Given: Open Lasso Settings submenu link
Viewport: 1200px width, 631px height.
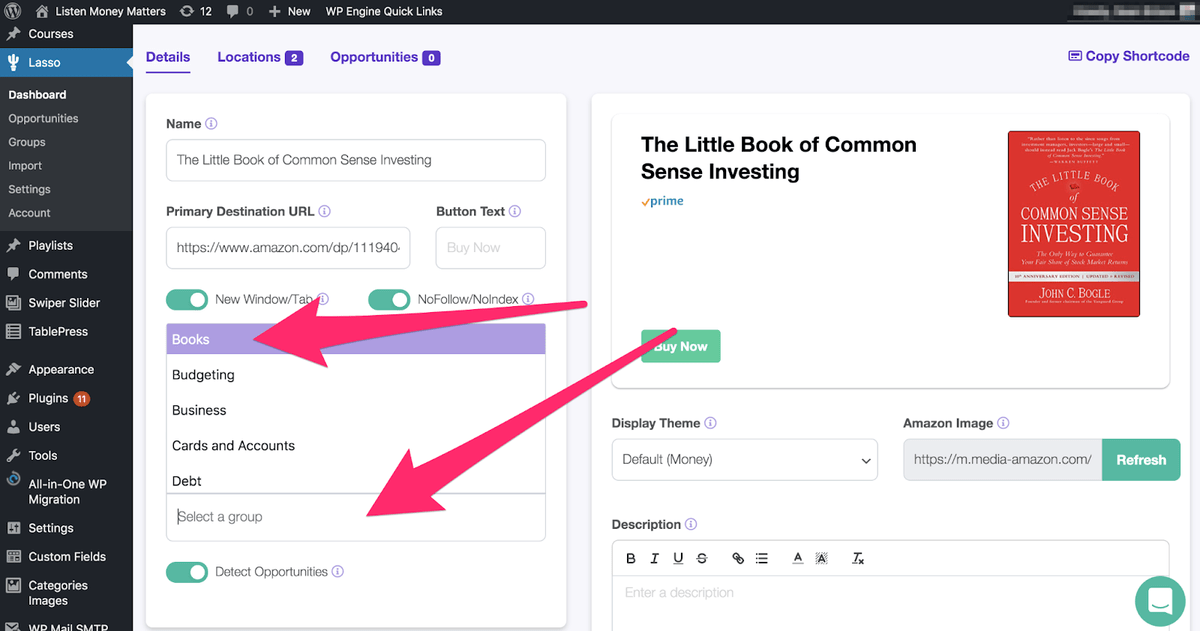Looking at the screenshot, I should (x=29, y=189).
